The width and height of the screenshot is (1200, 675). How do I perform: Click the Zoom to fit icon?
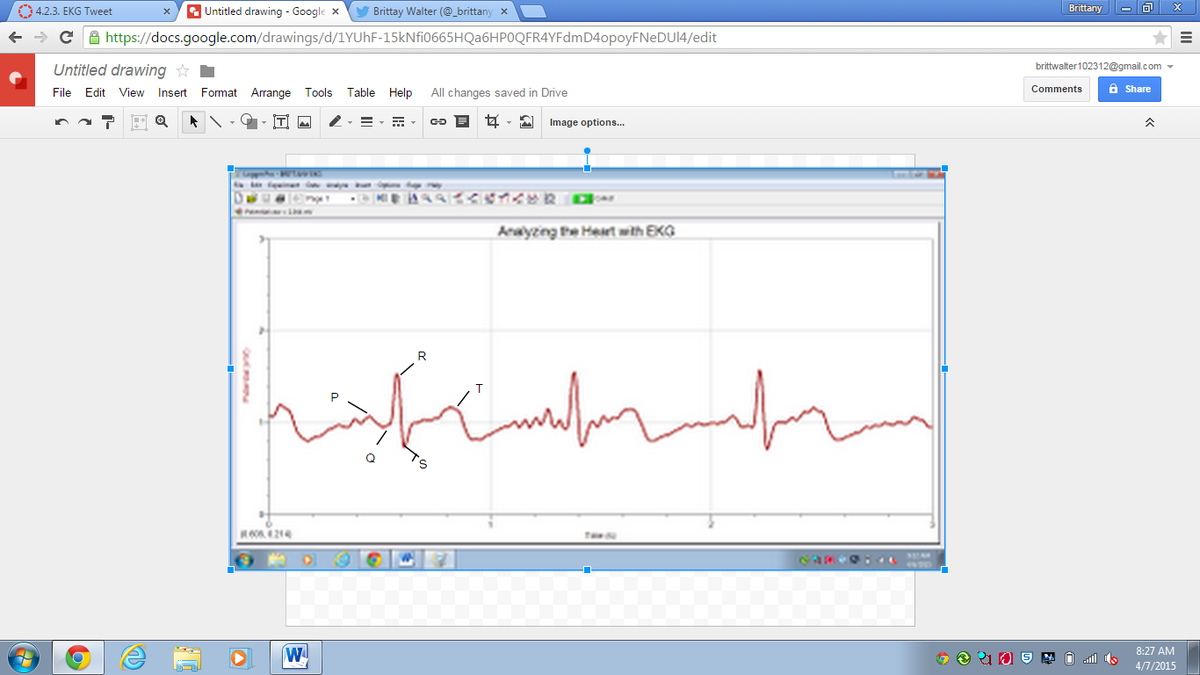click(138, 122)
